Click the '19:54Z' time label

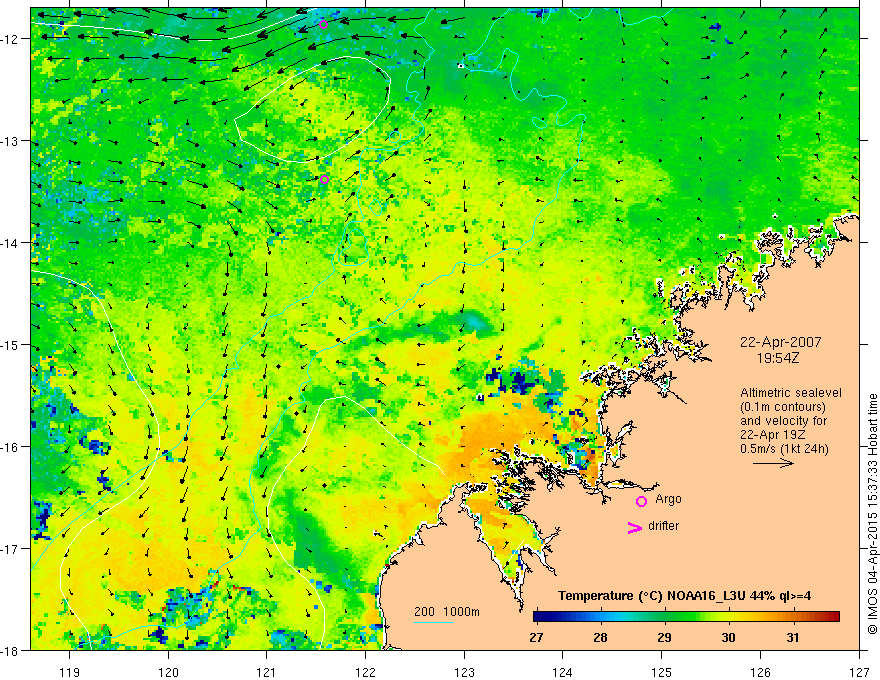[x=778, y=358]
